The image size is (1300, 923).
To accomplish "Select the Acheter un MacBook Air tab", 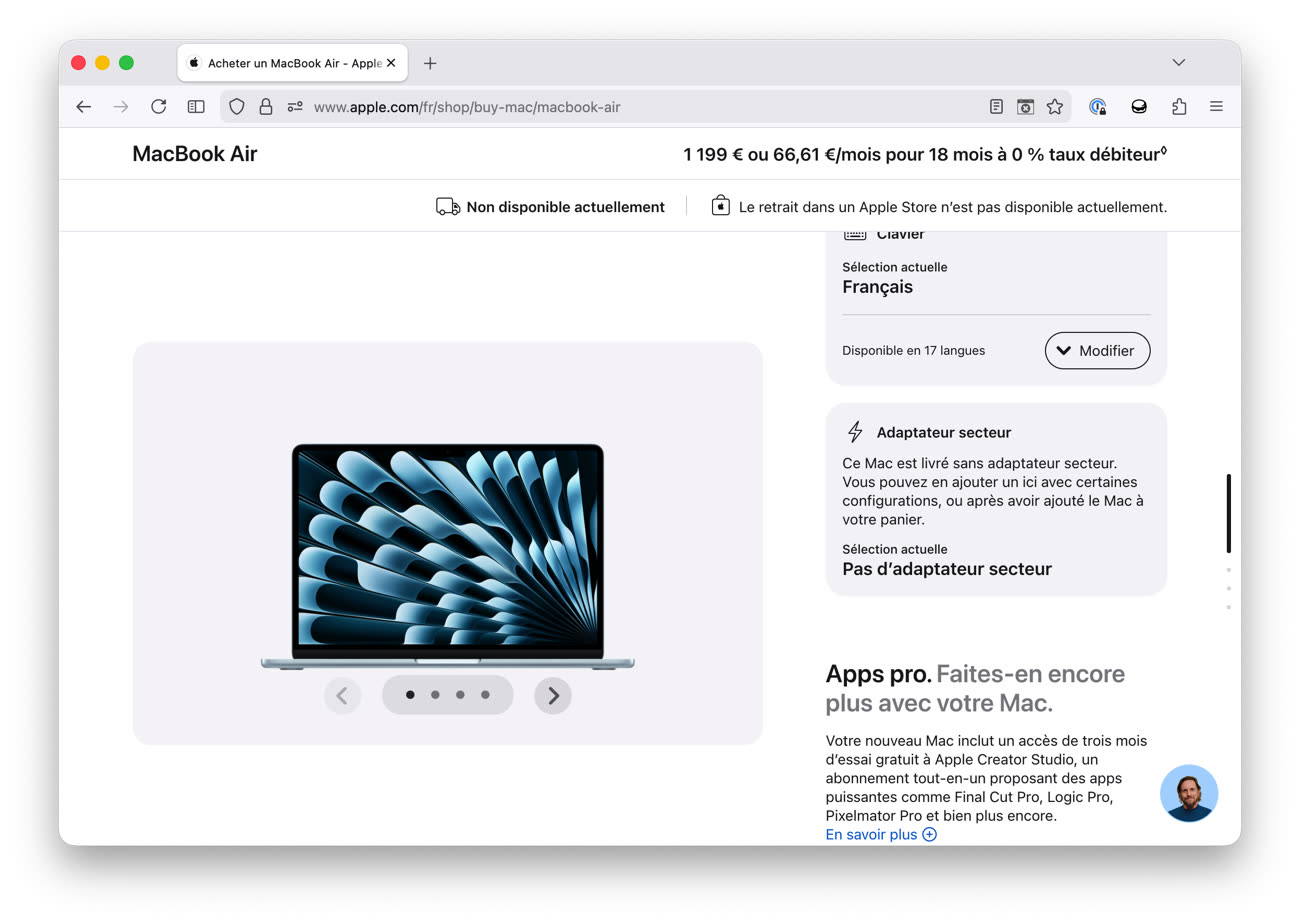I will click(x=285, y=63).
